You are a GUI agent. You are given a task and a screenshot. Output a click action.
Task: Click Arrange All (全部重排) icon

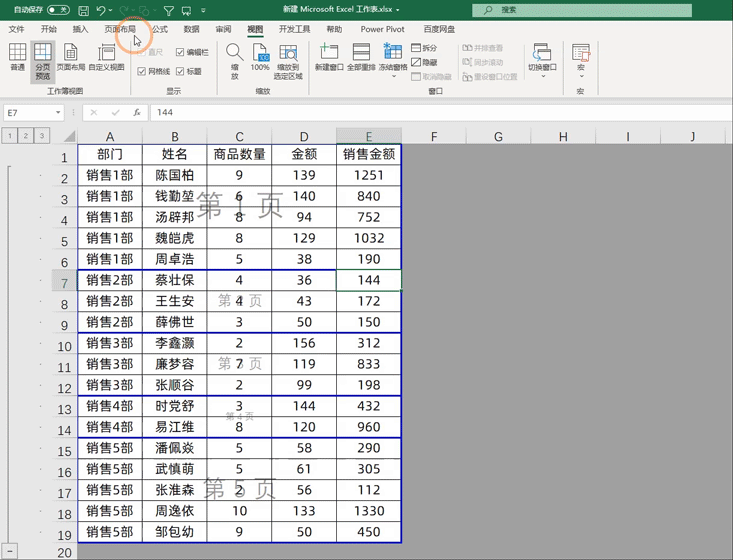(361, 57)
